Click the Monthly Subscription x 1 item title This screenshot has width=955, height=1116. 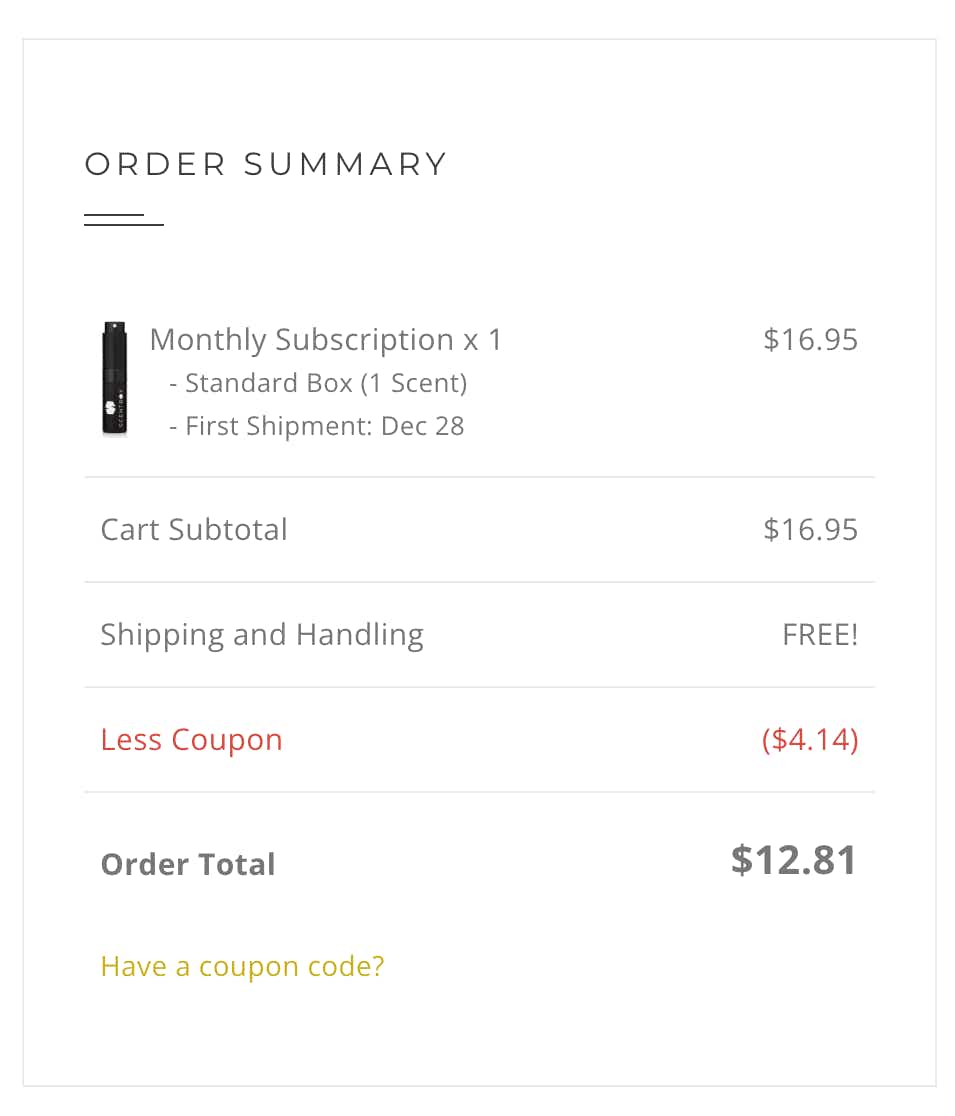325,339
